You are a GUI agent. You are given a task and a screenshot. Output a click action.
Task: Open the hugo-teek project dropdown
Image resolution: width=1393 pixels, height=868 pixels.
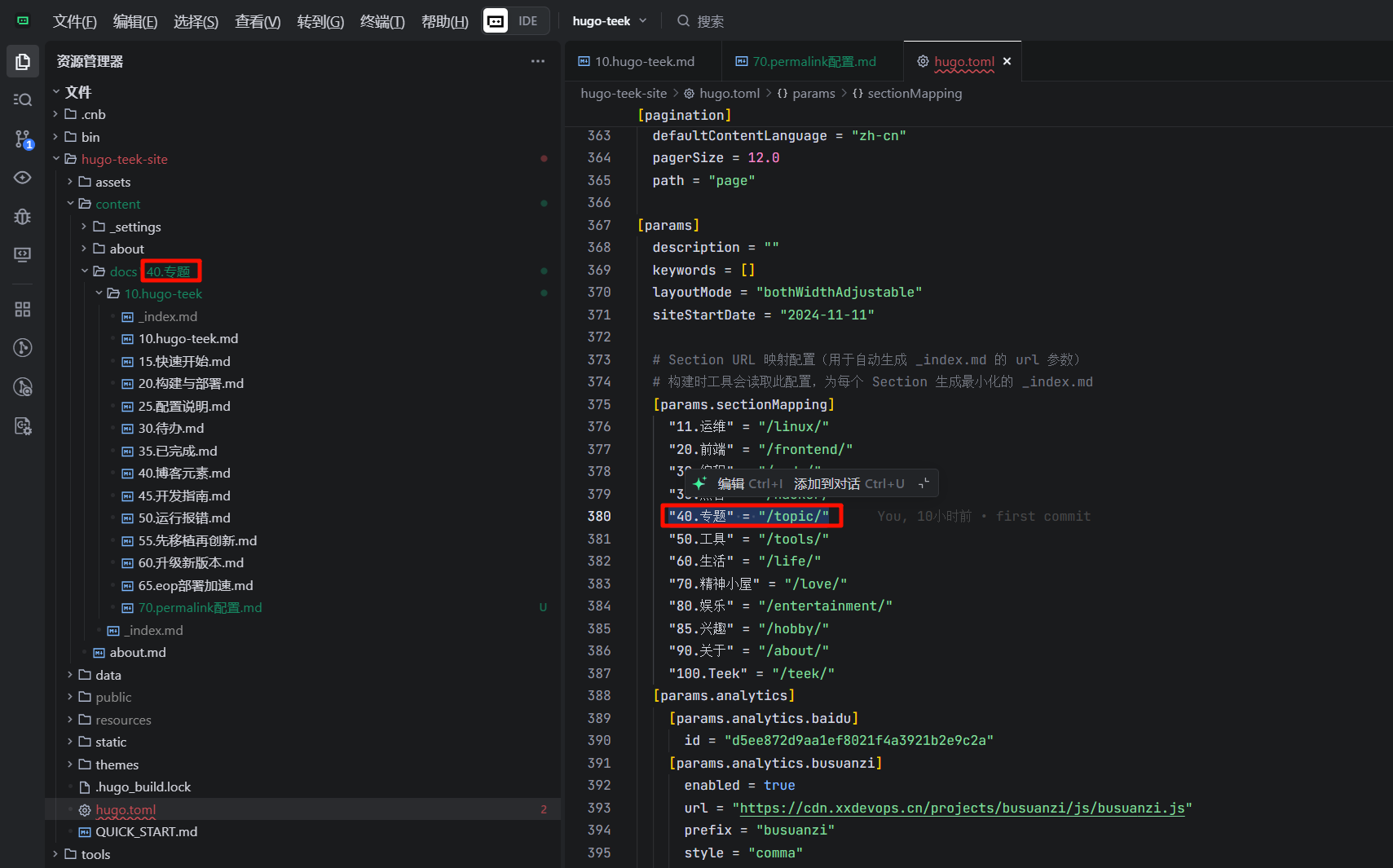[609, 21]
